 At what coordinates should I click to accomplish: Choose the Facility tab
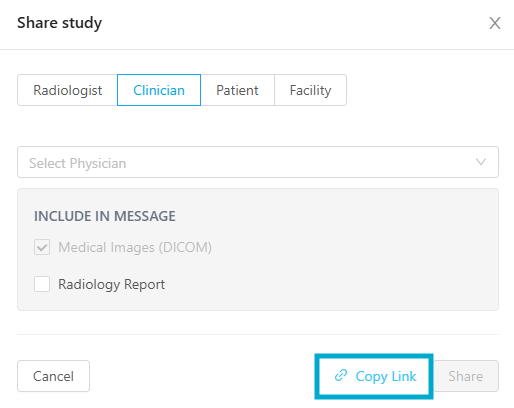coord(310,90)
